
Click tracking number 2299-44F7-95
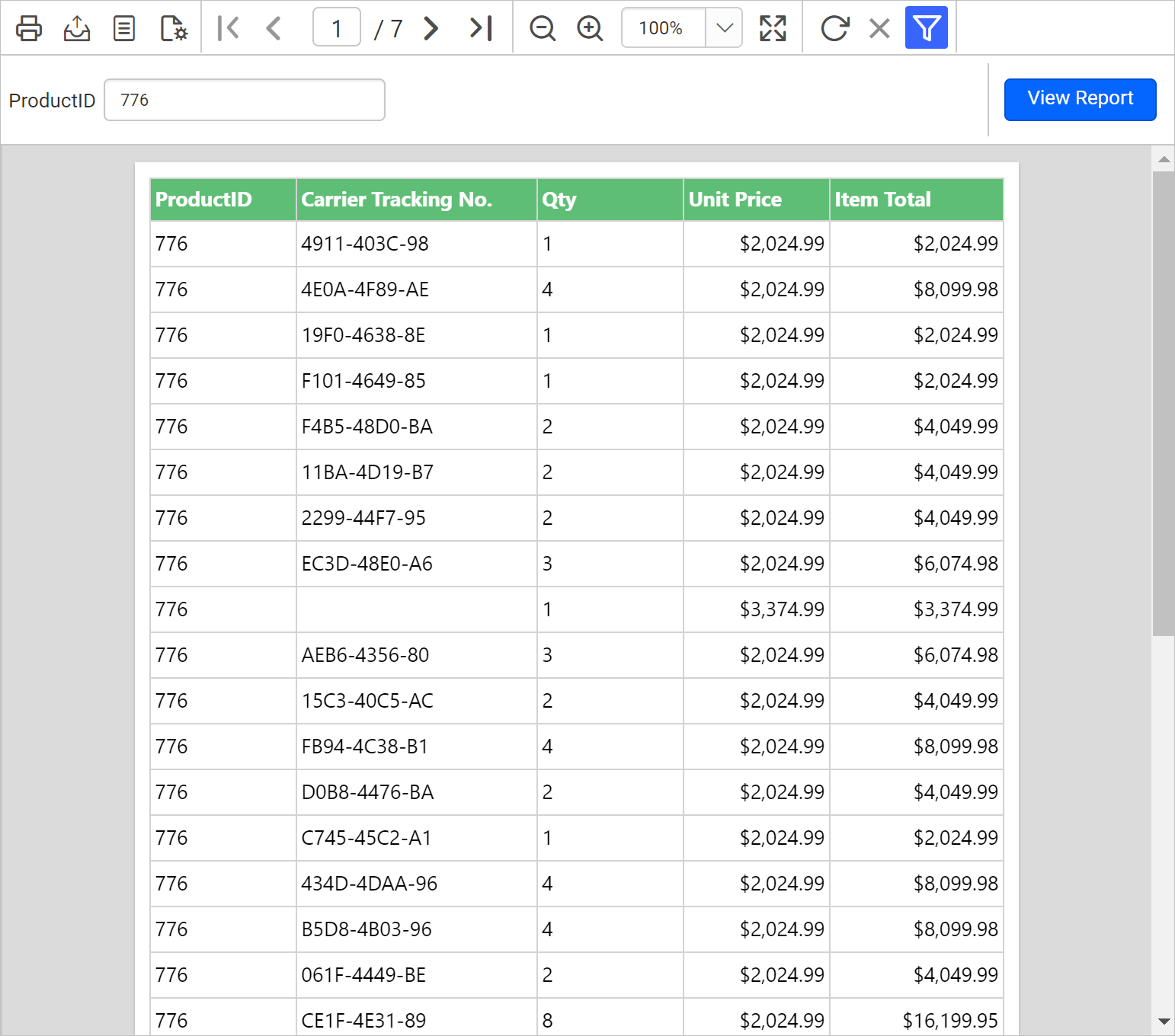click(363, 518)
